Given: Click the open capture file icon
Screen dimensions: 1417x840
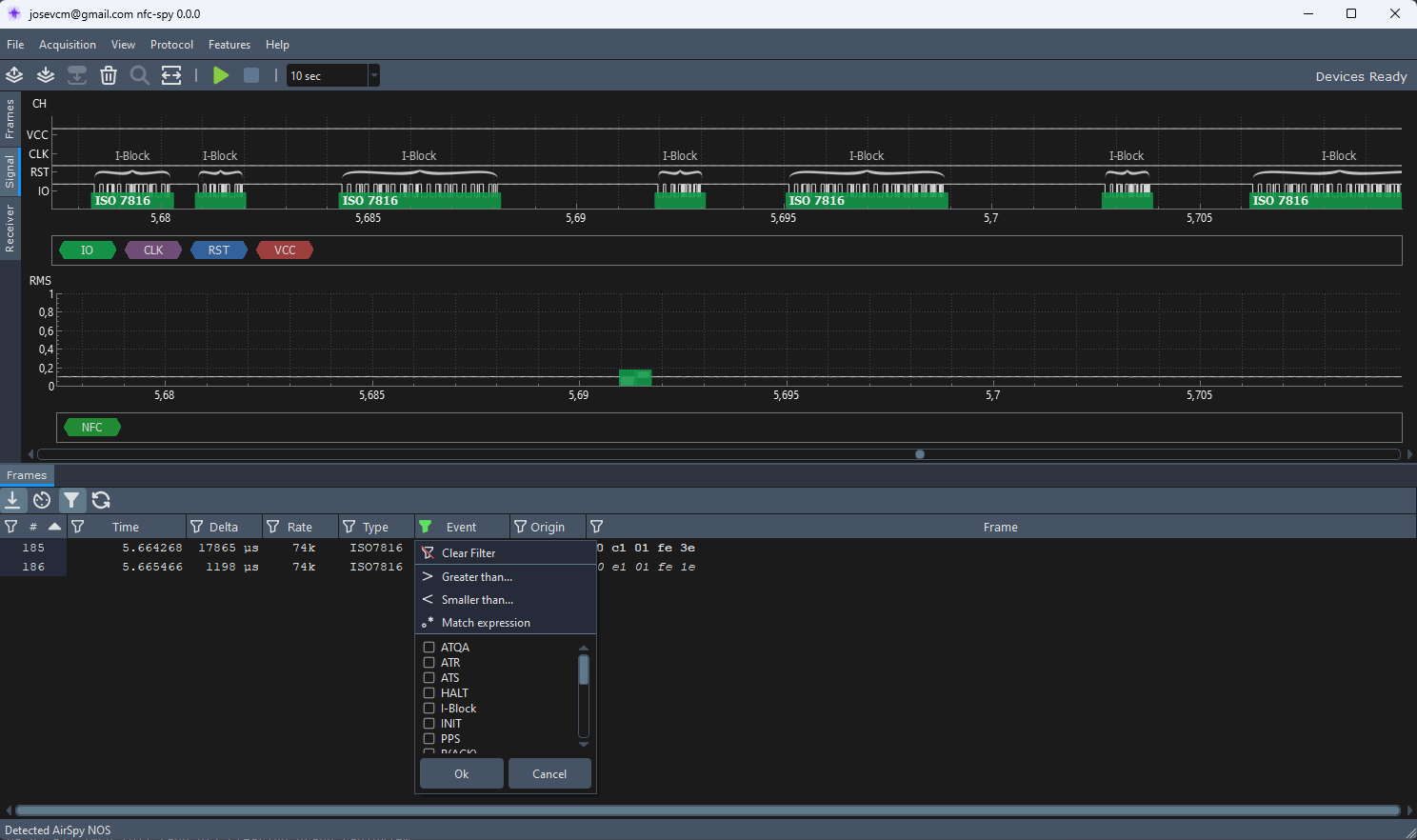Looking at the screenshot, I should coord(14,75).
